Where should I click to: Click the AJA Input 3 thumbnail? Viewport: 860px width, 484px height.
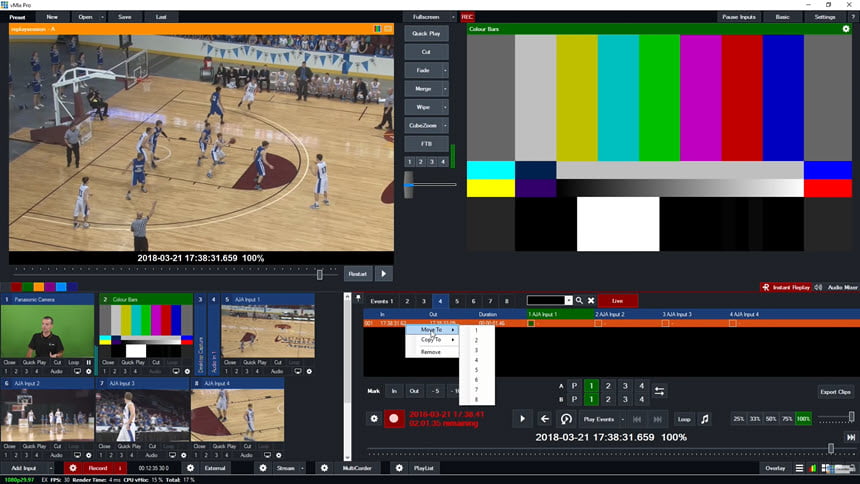click(143, 415)
